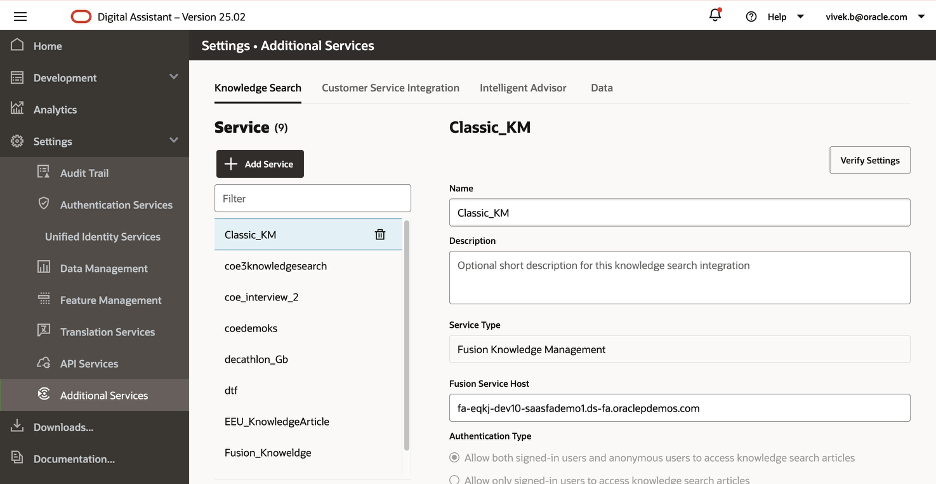Click the Data Management icon
This screenshot has height=484, width=936.
click(44, 267)
